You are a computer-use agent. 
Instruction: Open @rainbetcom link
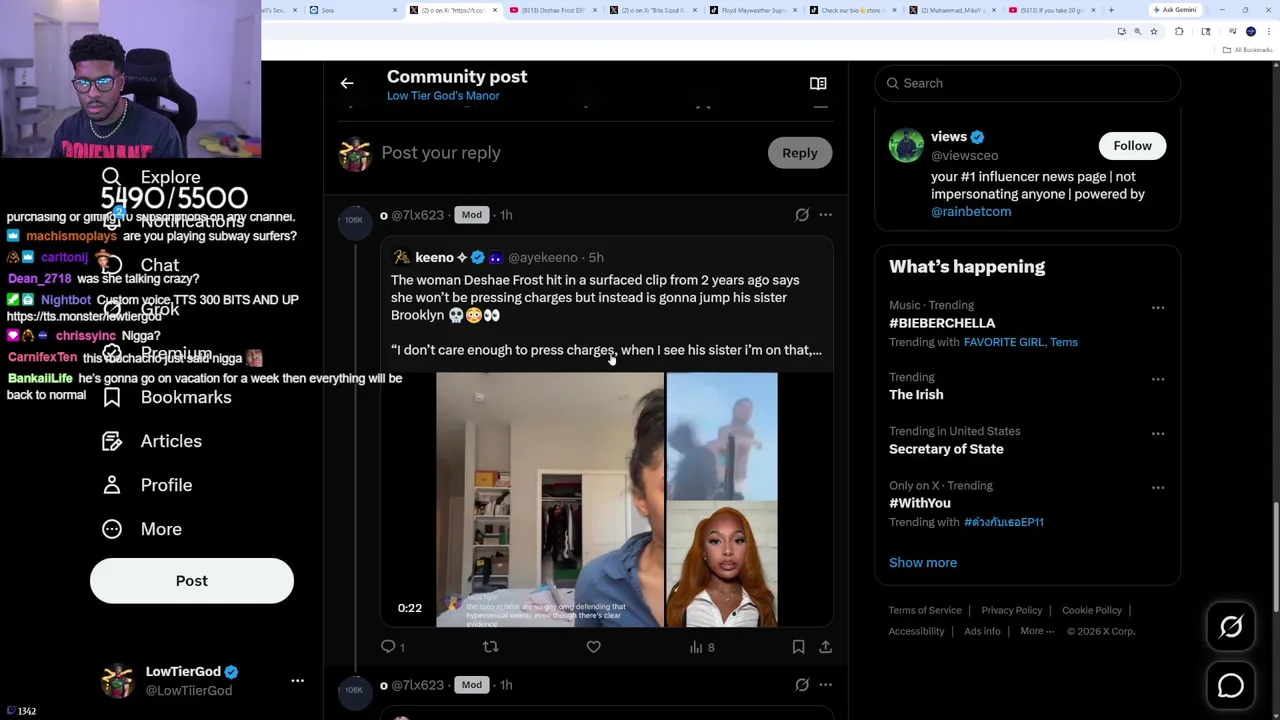(x=971, y=212)
